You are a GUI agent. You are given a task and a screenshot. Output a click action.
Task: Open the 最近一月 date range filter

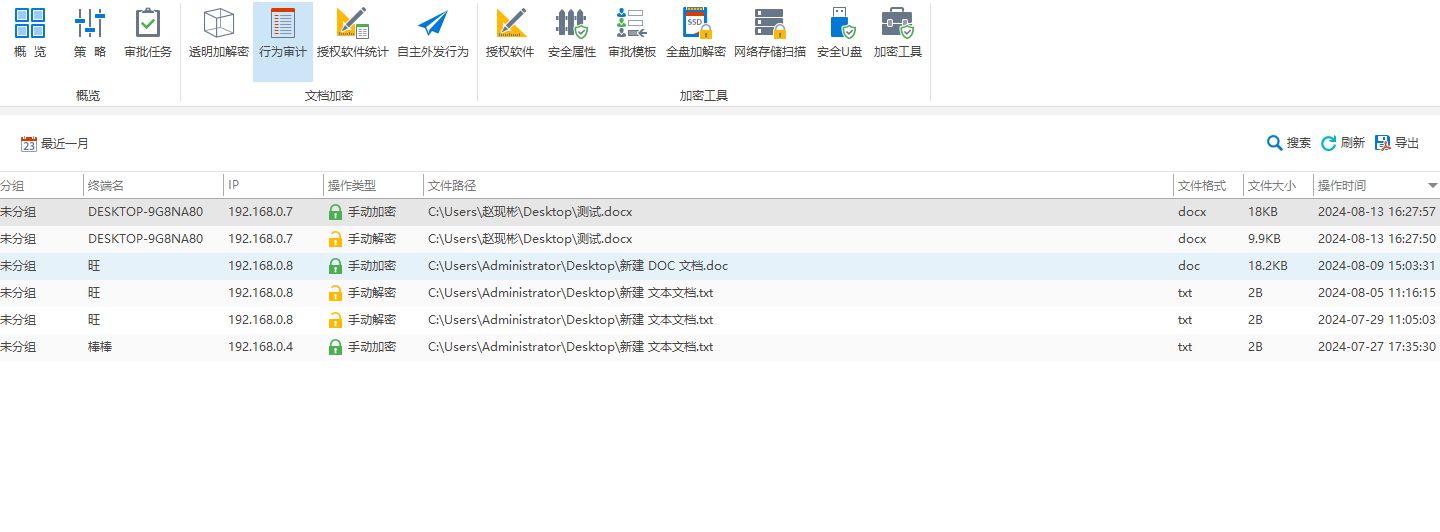tap(55, 144)
